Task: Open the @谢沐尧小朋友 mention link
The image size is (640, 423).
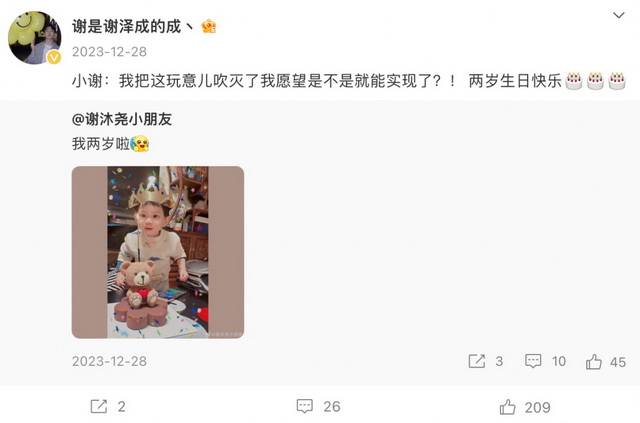Action: click(122, 119)
